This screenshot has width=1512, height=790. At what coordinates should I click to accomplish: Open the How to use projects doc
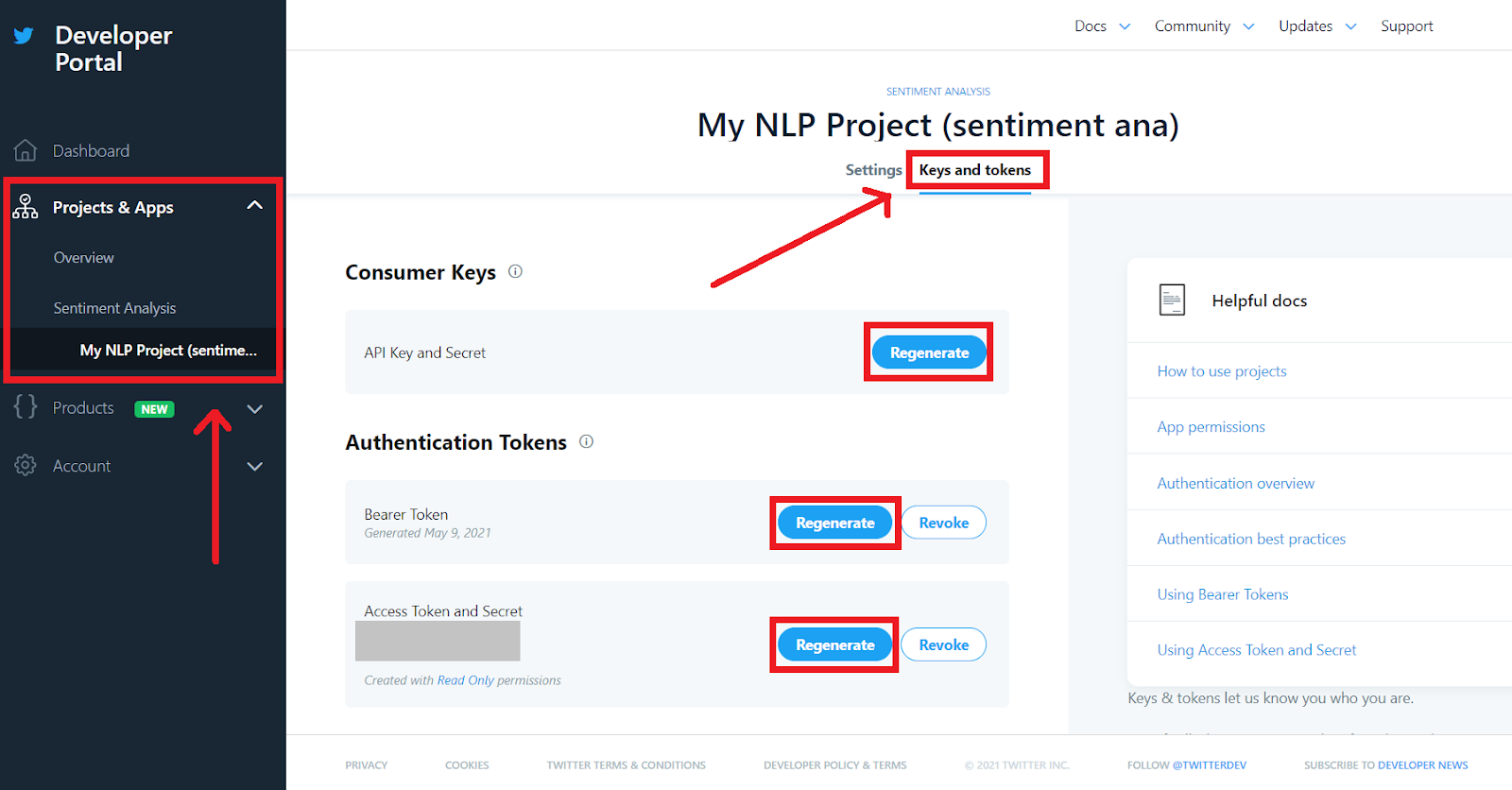[x=1222, y=371]
